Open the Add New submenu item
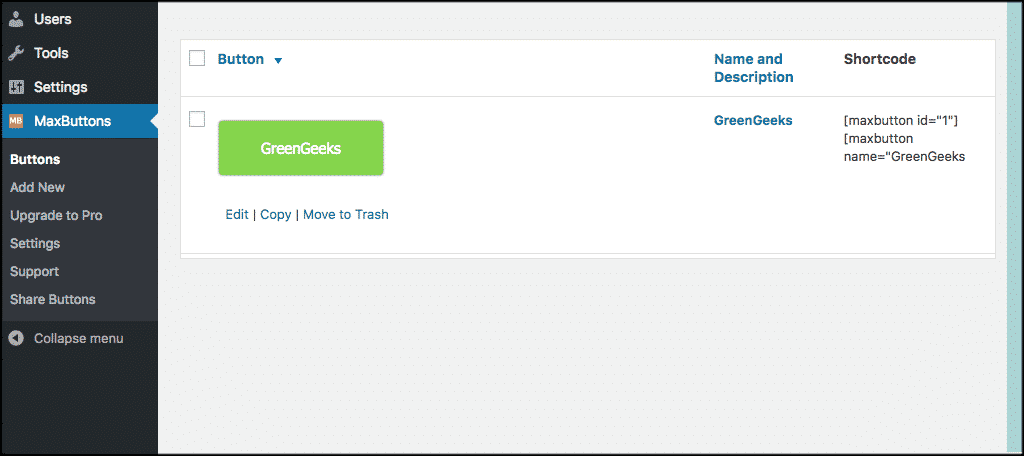Viewport: 1024px width, 456px height. tap(37, 187)
